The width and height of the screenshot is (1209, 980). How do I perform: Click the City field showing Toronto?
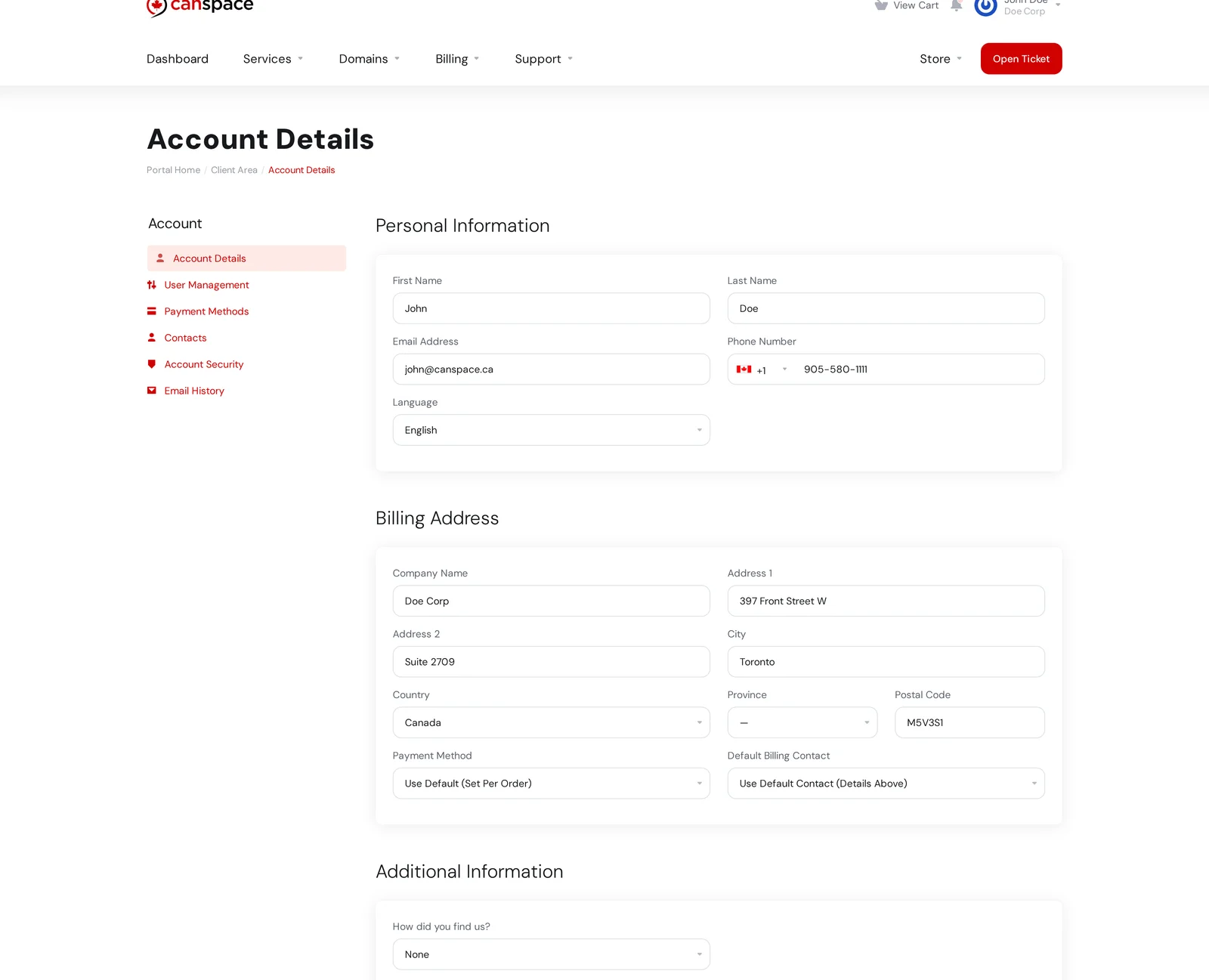(x=886, y=662)
